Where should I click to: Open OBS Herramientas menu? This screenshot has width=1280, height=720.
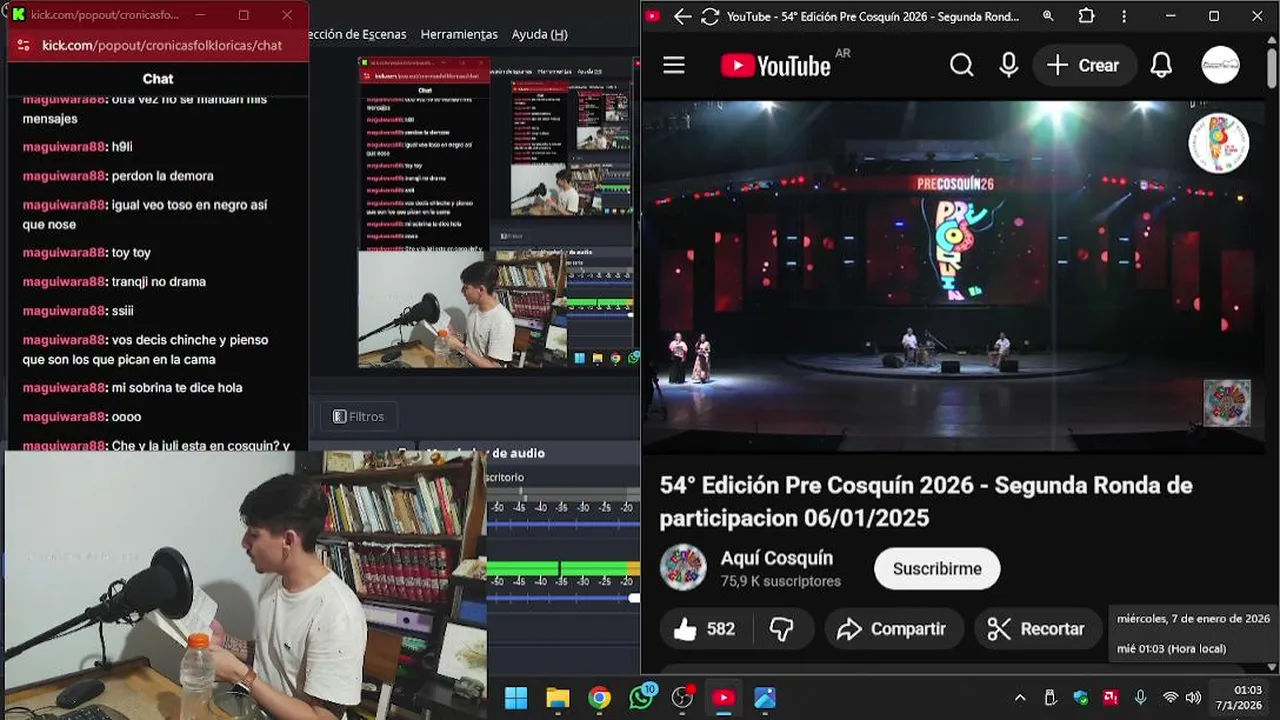459,34
